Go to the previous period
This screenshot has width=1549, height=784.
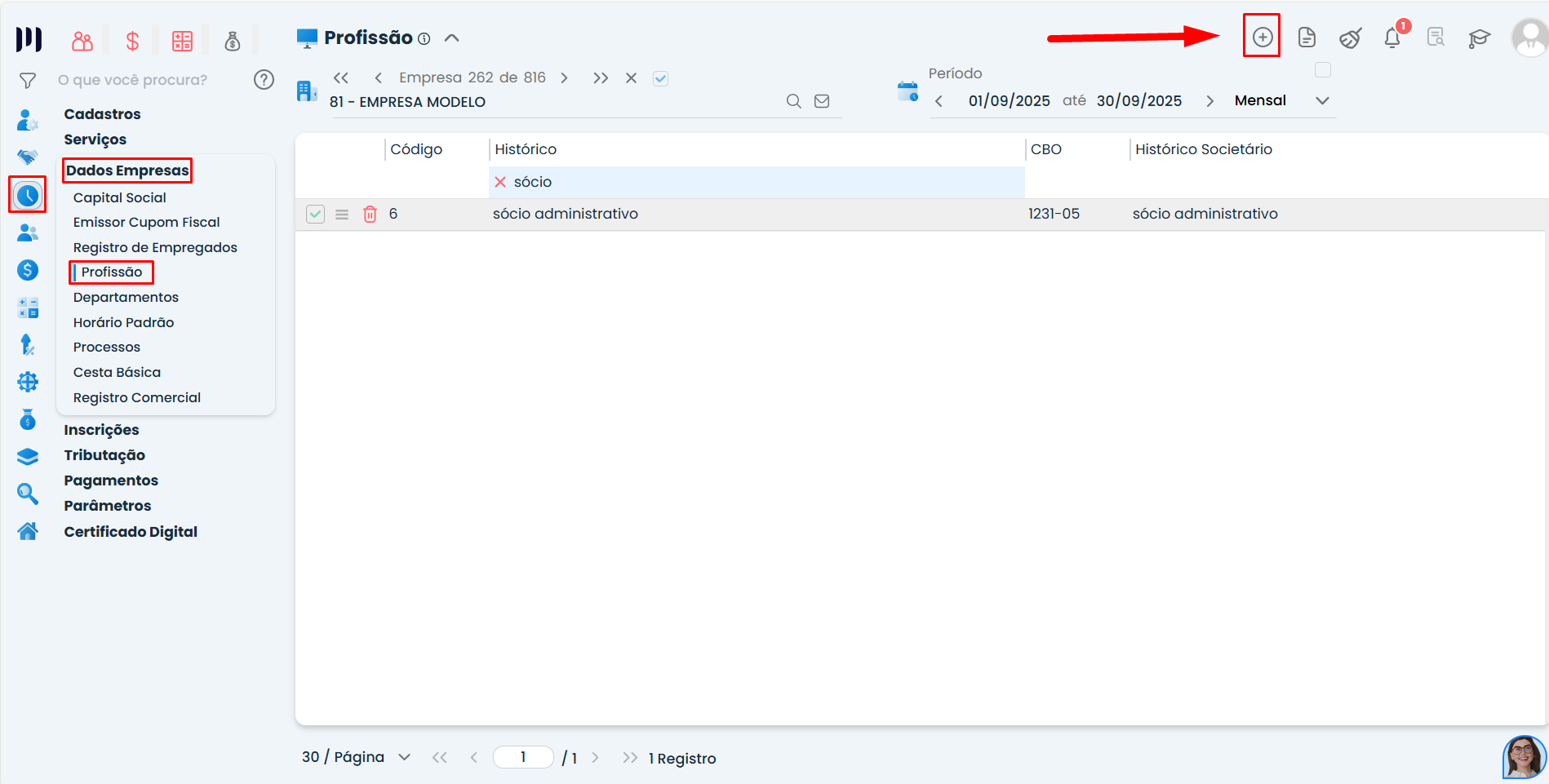pyautogui.click(x=939, y=101)
